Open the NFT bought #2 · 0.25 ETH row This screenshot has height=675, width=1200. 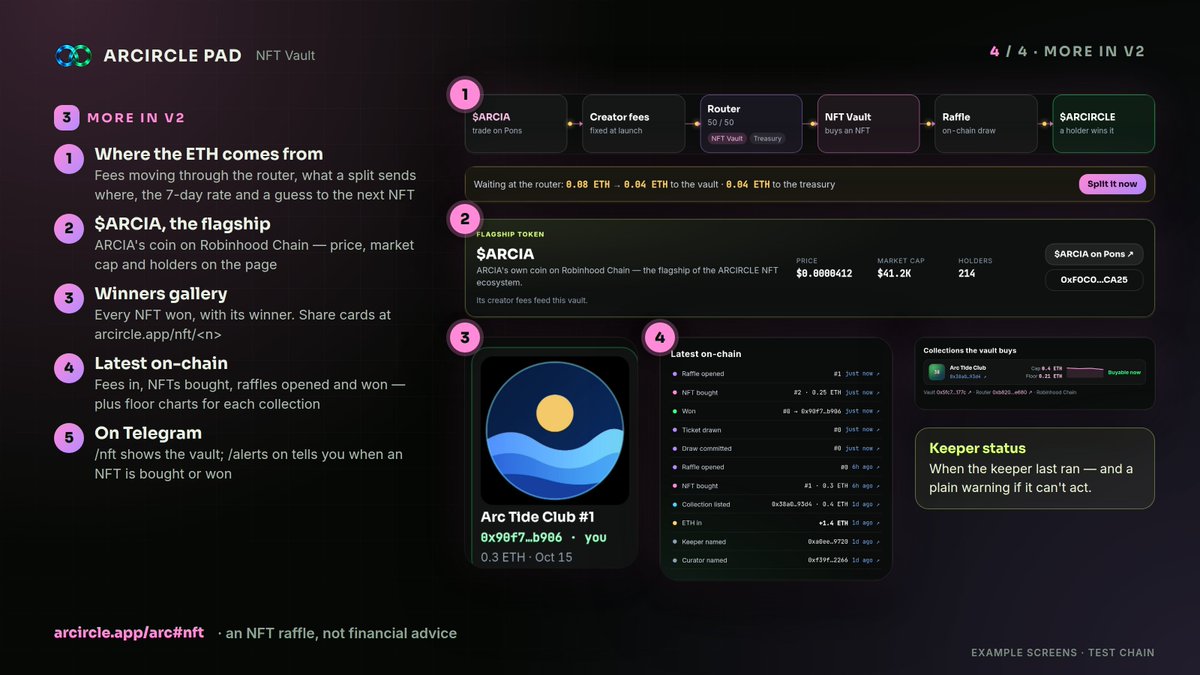(776, 393)
